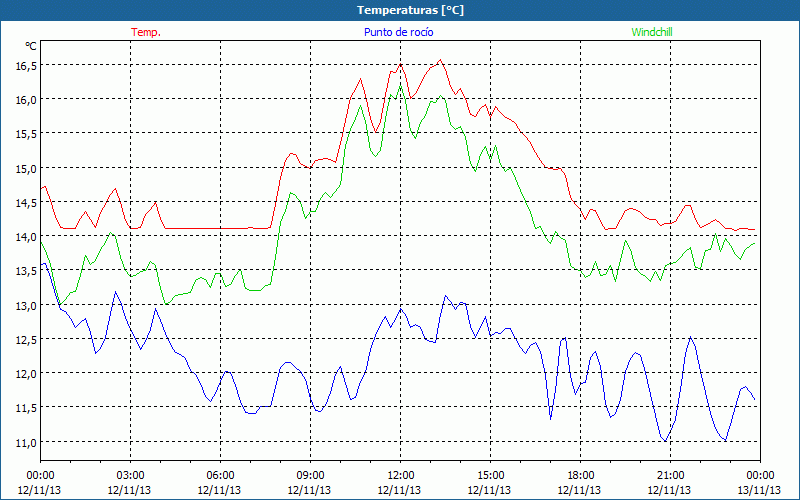Click the 13,0 y-axis value
This screenshot has height=500, width=800.
pos(26,305)
